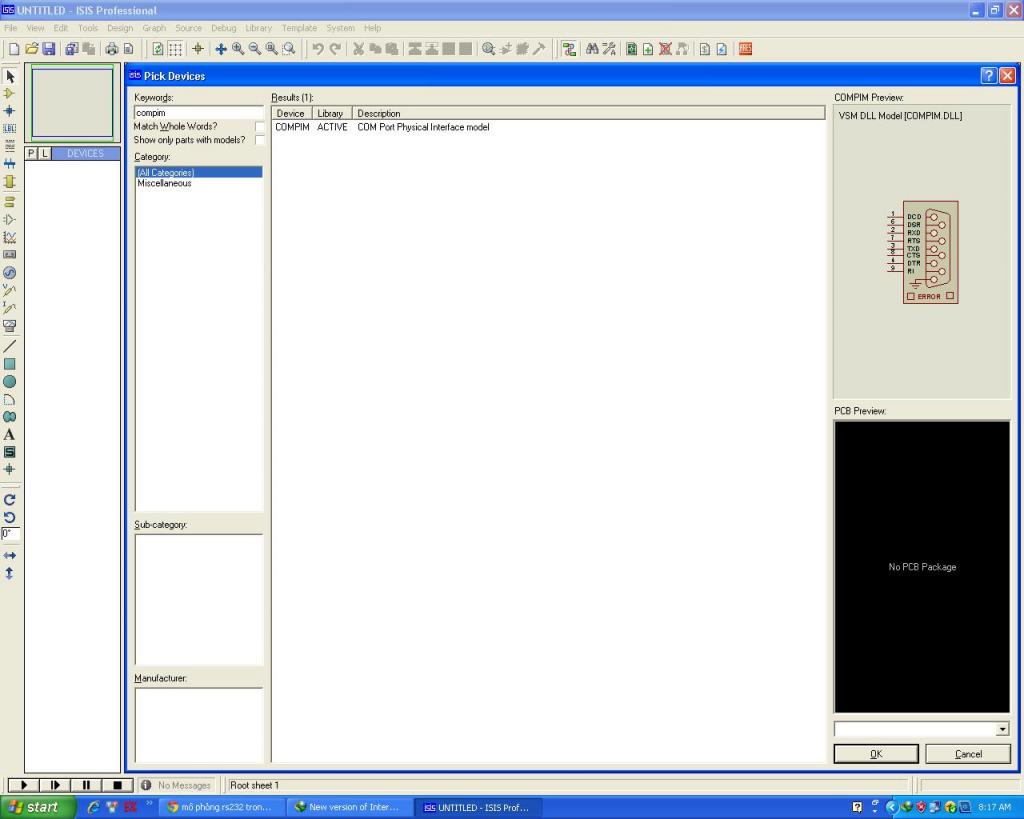The image size is (1024, 819).
Task: Click the Keywords field containing compim
Action: click(199, 113)
